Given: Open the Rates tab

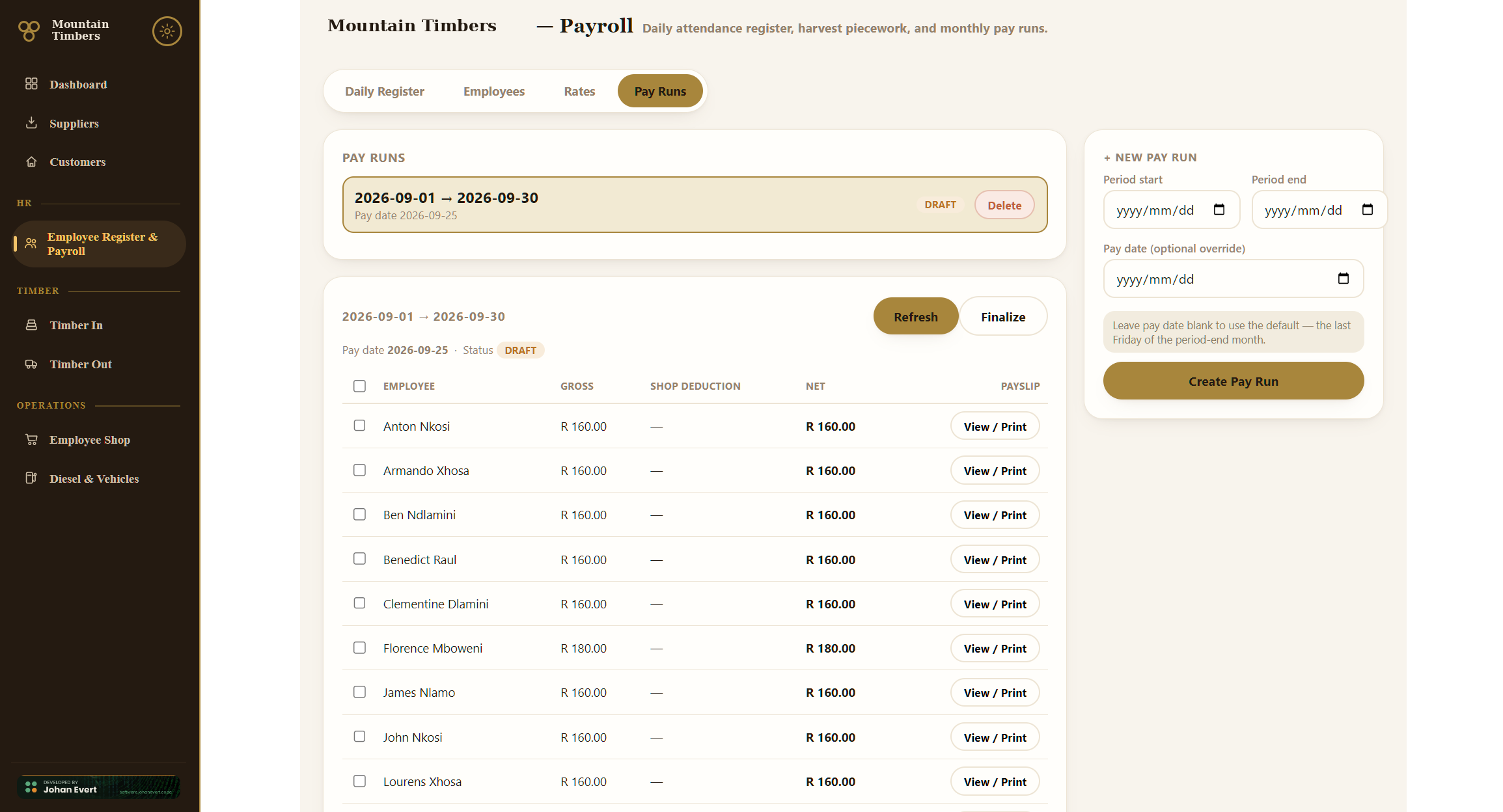Looking at the screenshot, I should tap(579, 91).
